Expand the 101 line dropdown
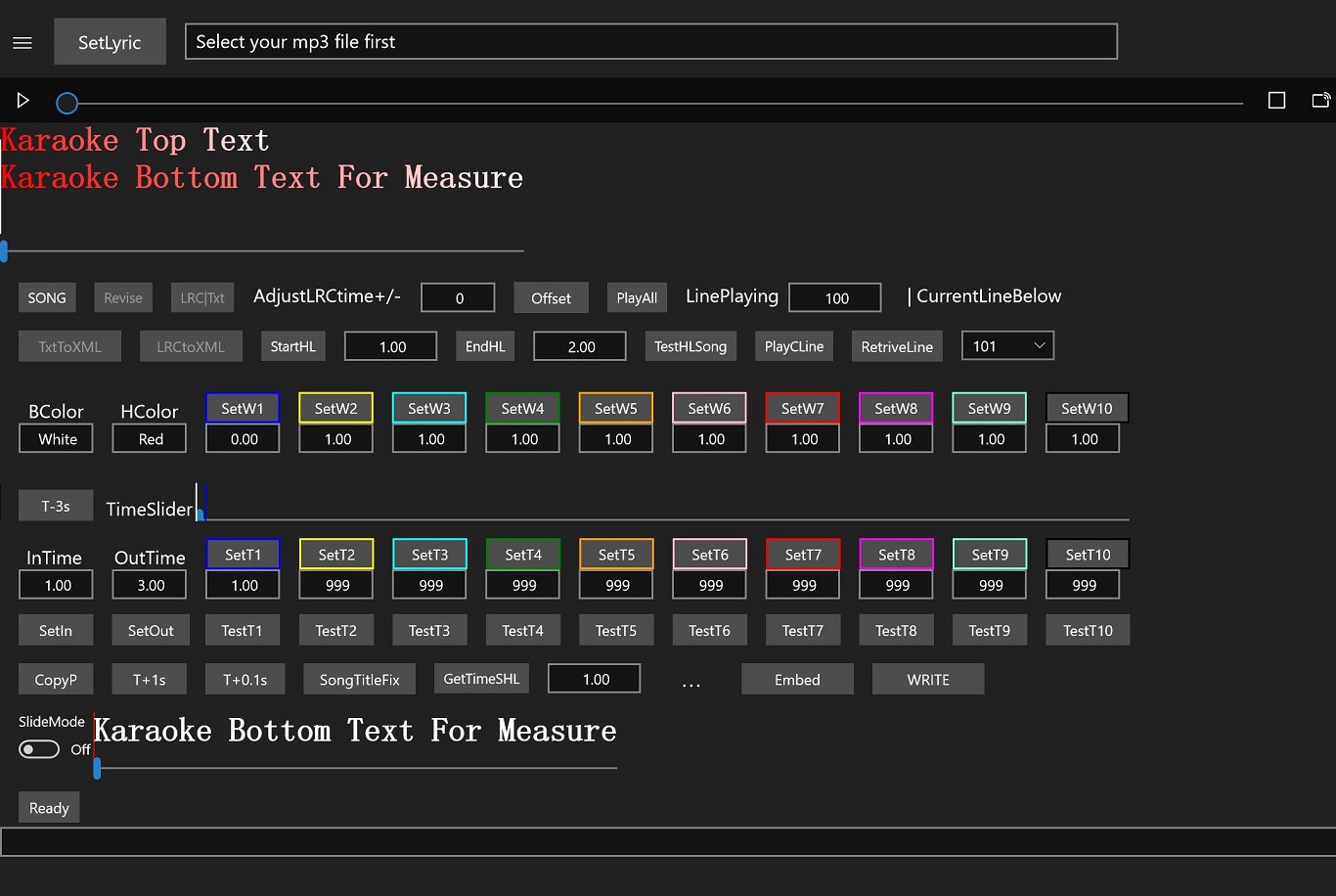This screenshot has width=1336, height=896. click(1007, 346)
